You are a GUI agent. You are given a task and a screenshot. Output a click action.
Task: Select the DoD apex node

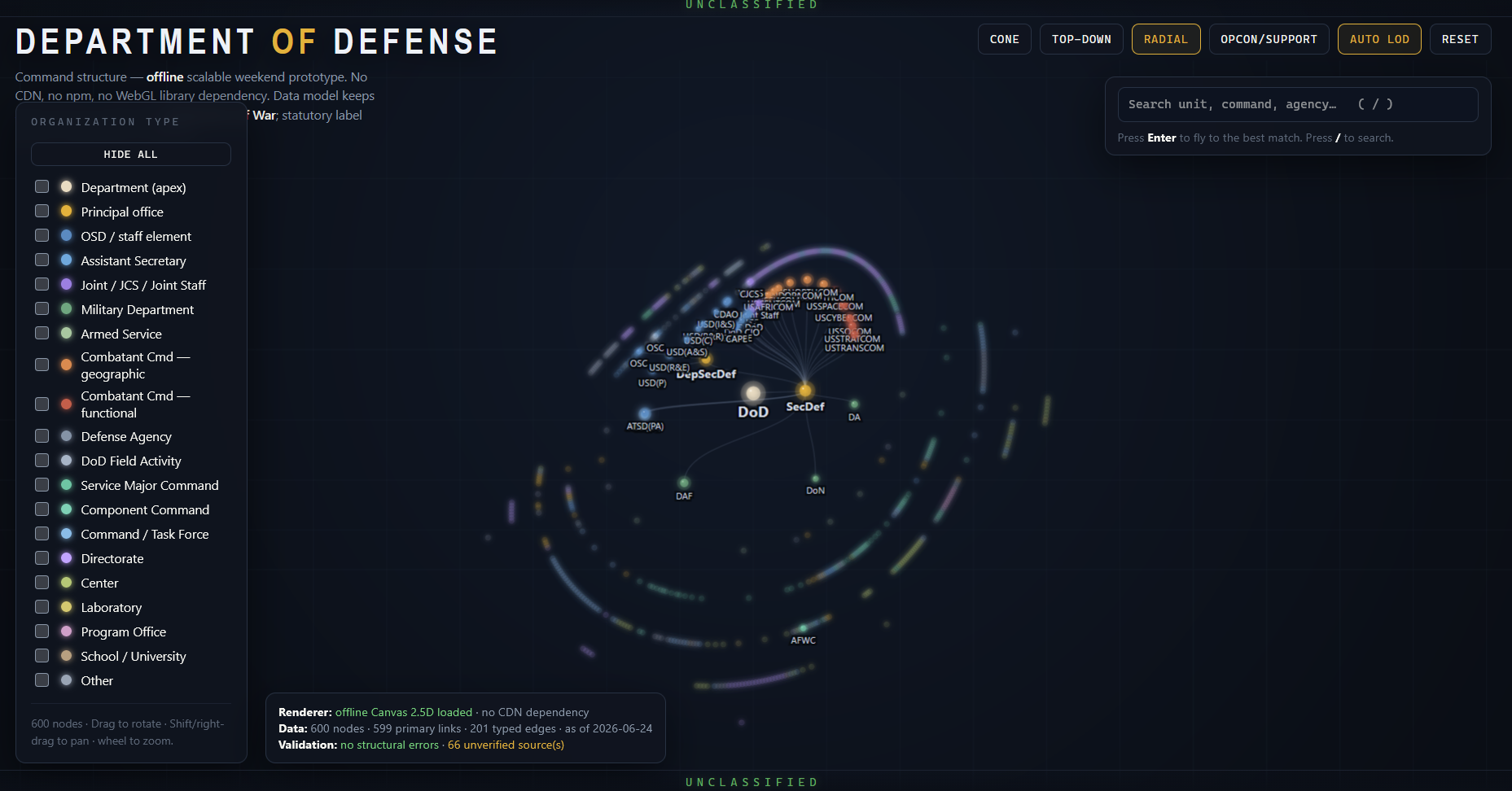(753, 394)
